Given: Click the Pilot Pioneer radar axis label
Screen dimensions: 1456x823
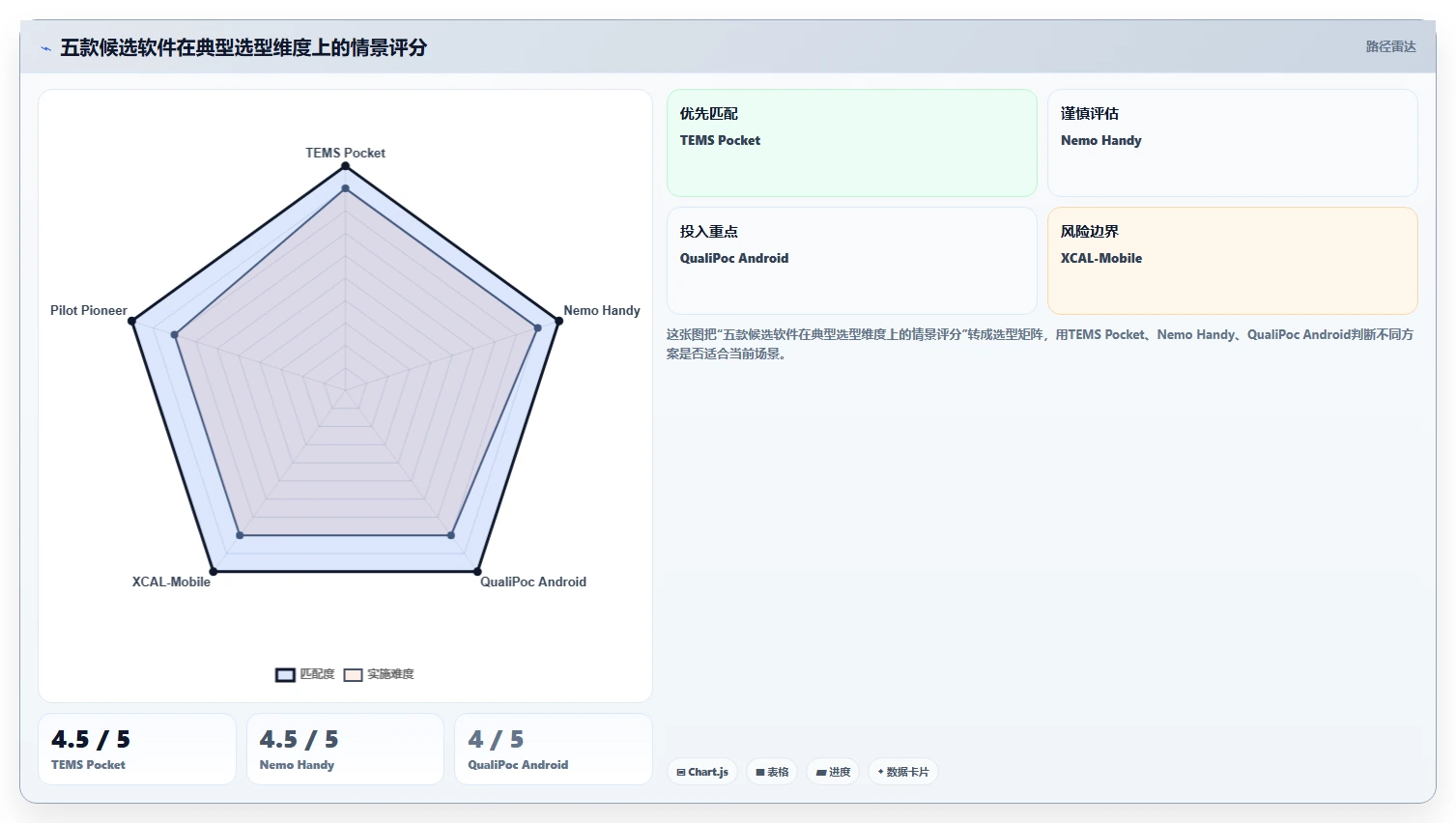Looking at the screenshot, I should [89, 310].
